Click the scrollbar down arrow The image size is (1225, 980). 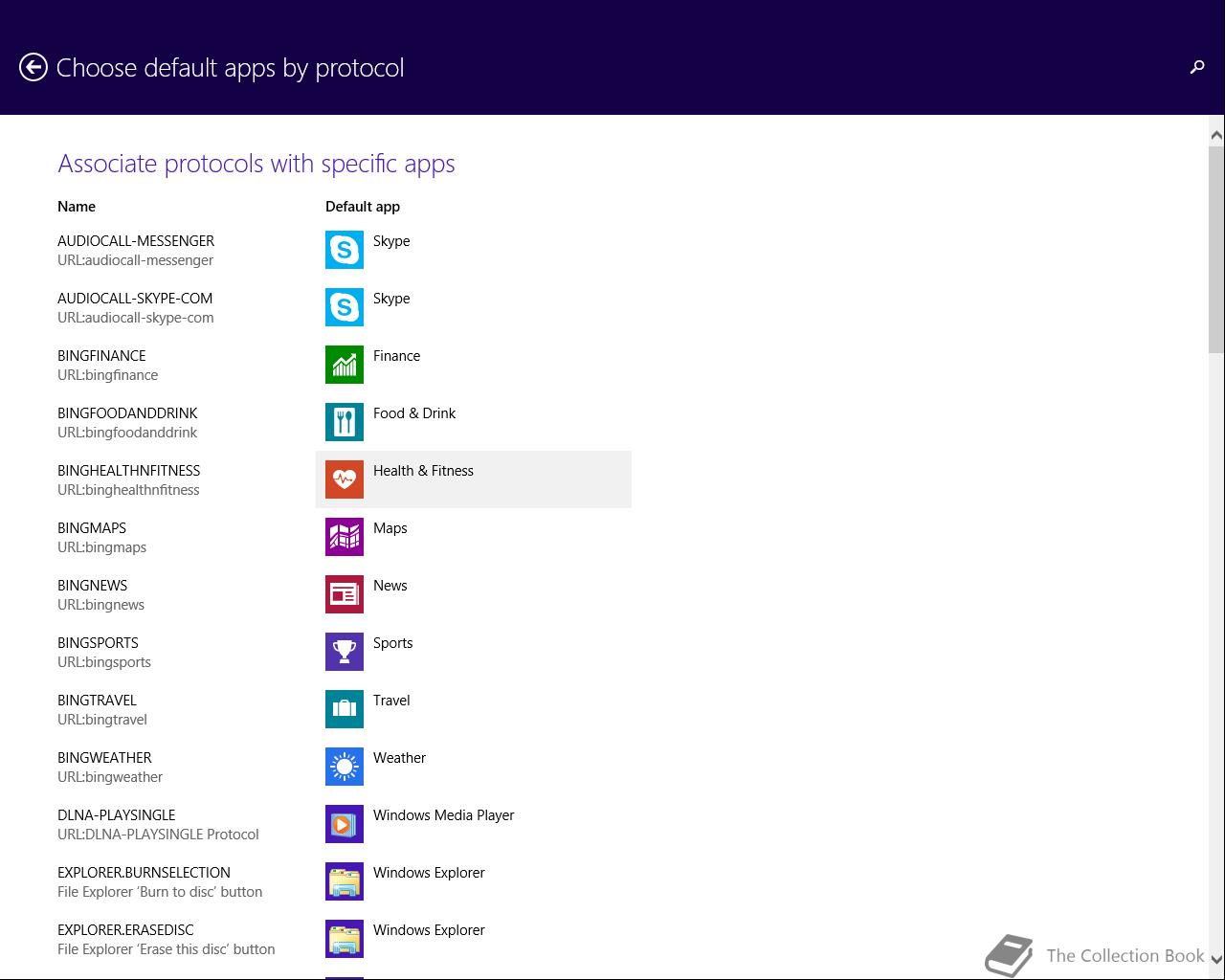pos(1216,959)
